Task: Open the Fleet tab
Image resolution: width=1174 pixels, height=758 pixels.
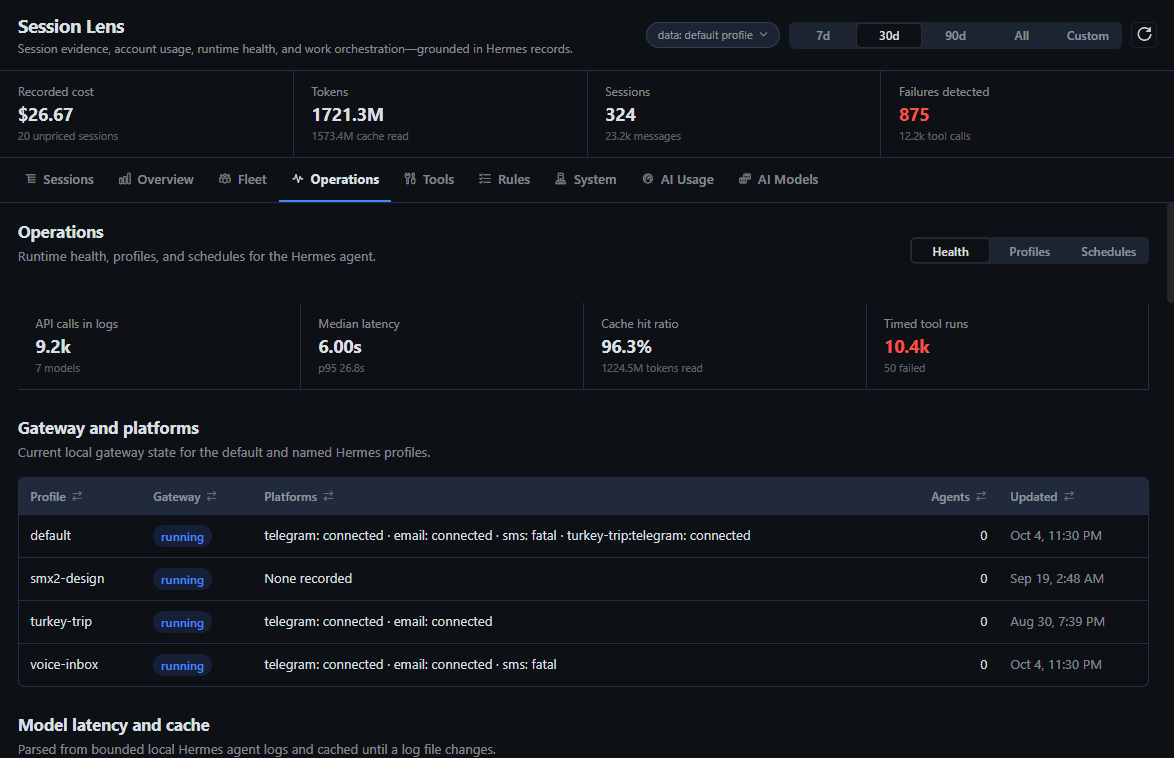Action: click(x=243, y=179)
